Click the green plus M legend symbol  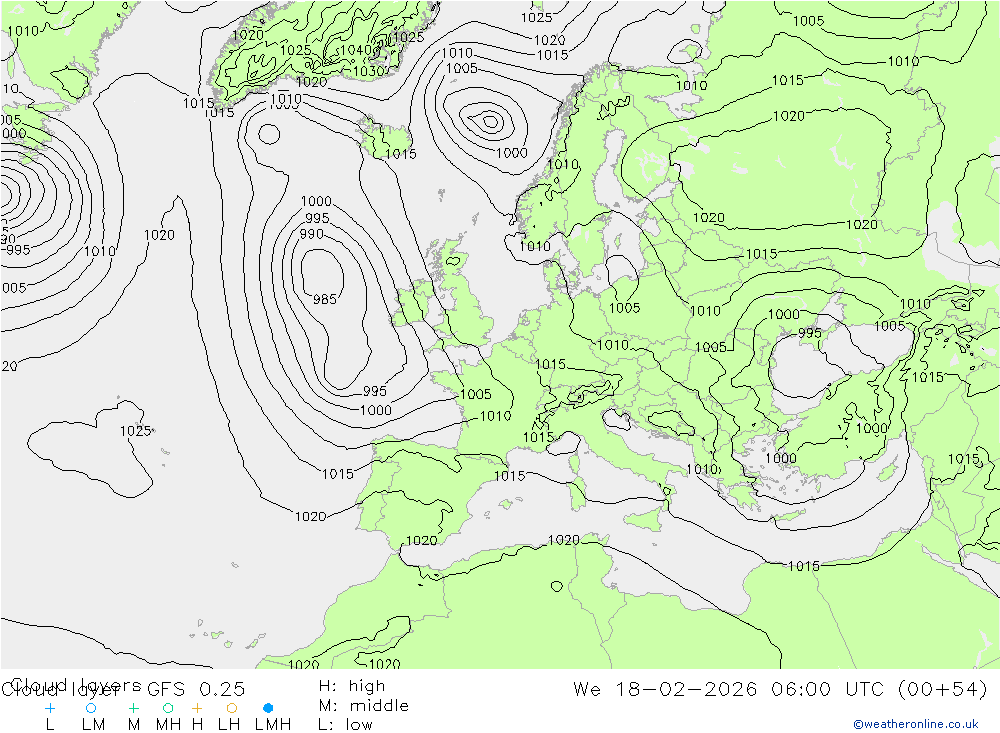133,708
